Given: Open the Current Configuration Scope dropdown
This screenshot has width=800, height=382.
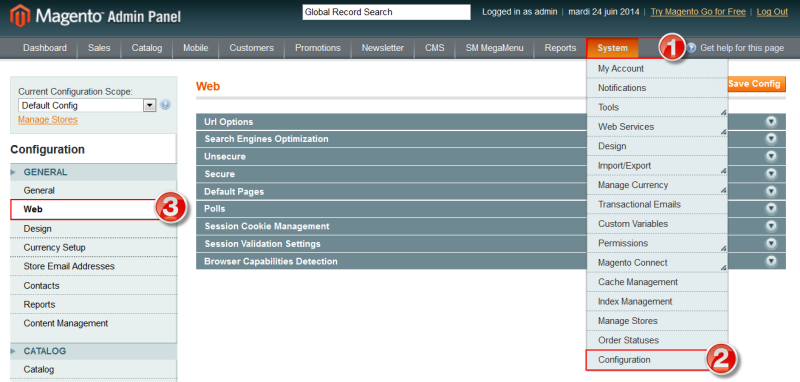Looking at the screenshot, I should click(x=87, y=106).
